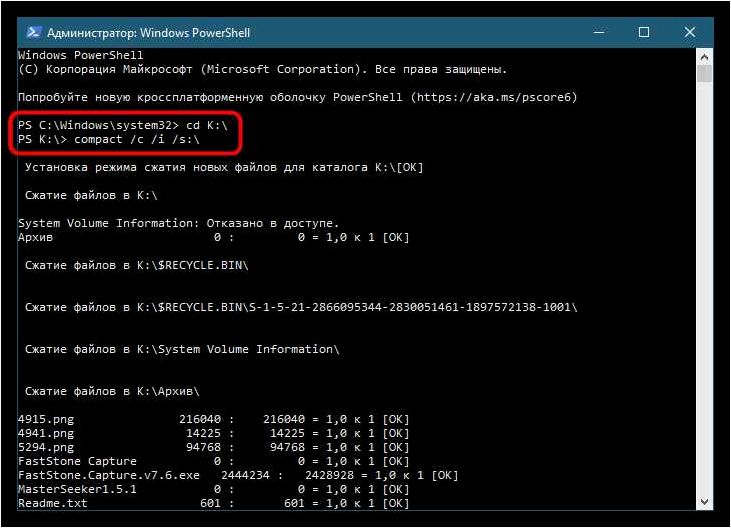
Task: Click the MasterSeeker1.5.1 row
Action: click(x=214, y=489)
